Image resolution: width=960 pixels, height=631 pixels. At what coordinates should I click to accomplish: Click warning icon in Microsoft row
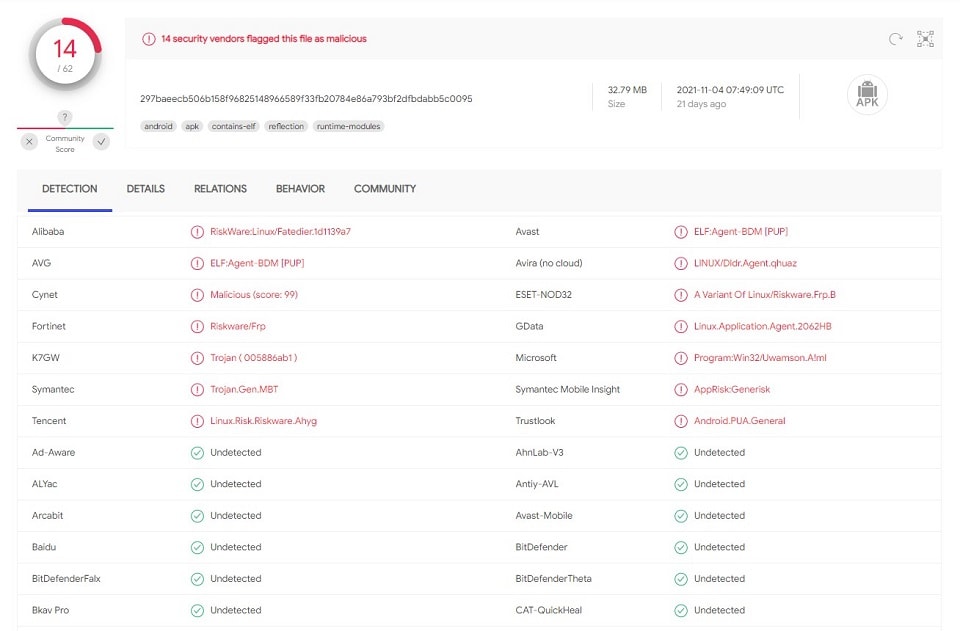point(681,358)
